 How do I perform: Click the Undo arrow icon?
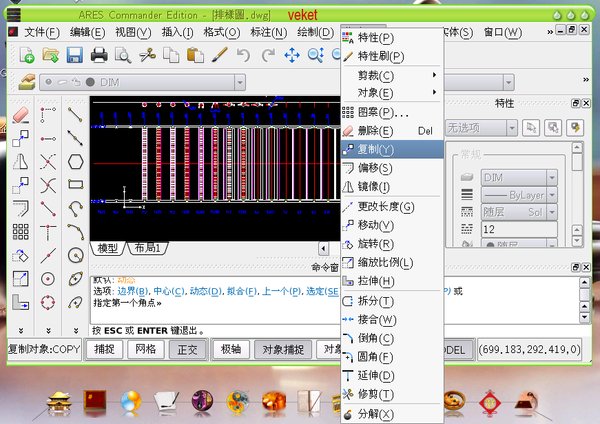243,56
